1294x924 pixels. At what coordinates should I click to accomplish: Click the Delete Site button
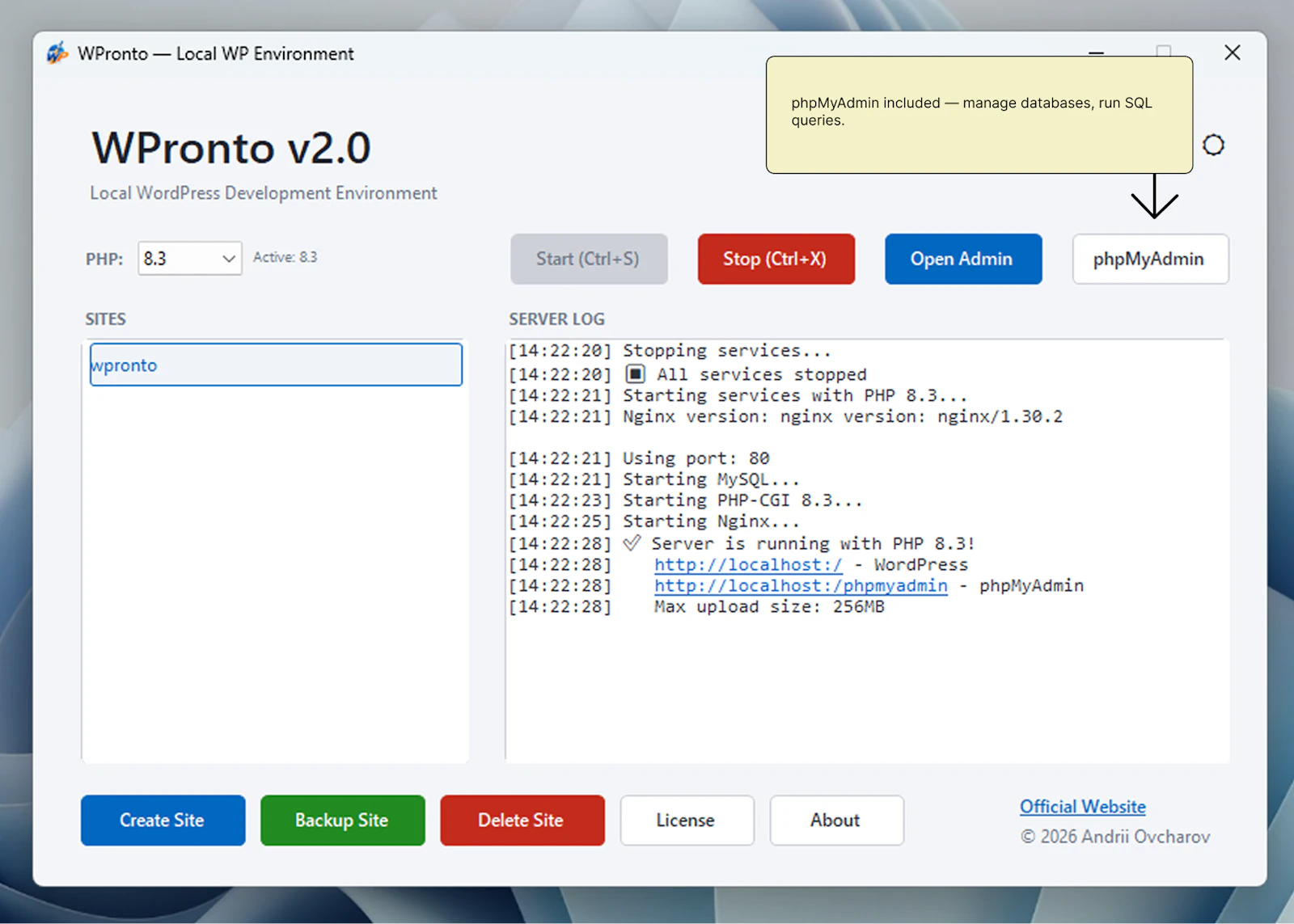(x=522, y=820)
